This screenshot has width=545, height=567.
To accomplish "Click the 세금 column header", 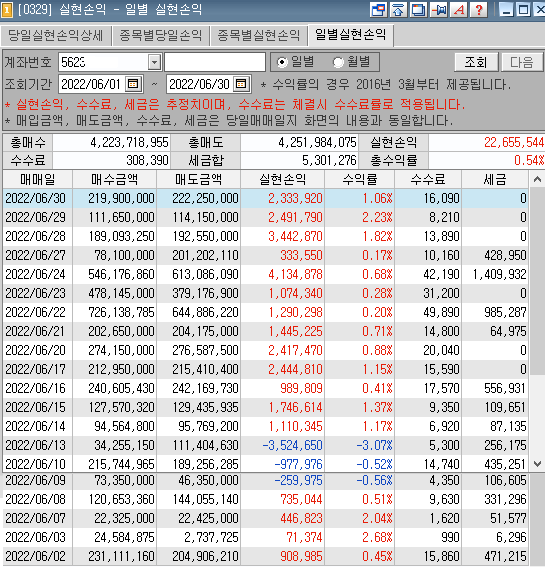I will coord(495,179).
